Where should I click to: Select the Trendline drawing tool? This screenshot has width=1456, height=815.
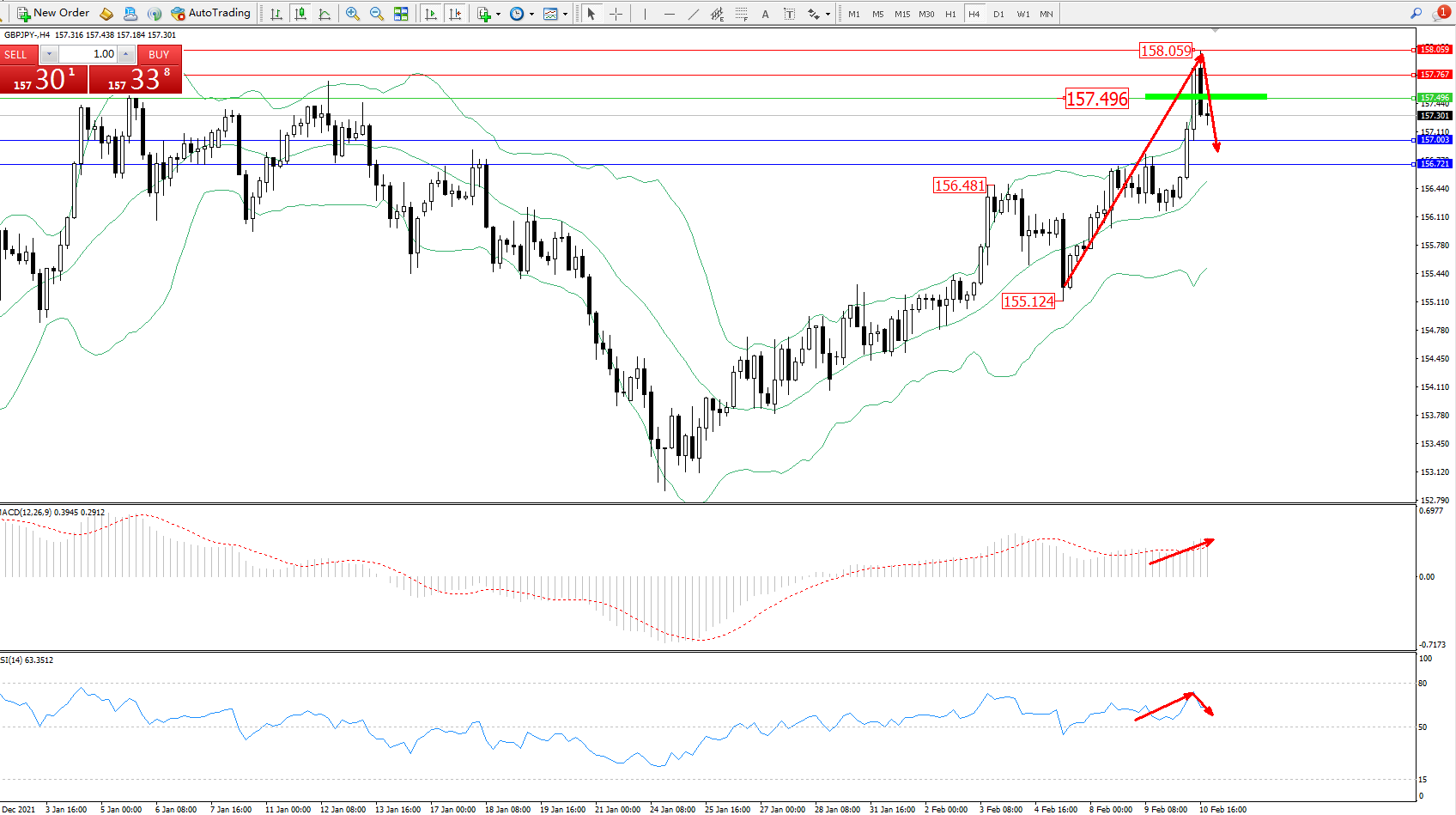(694, 14)
